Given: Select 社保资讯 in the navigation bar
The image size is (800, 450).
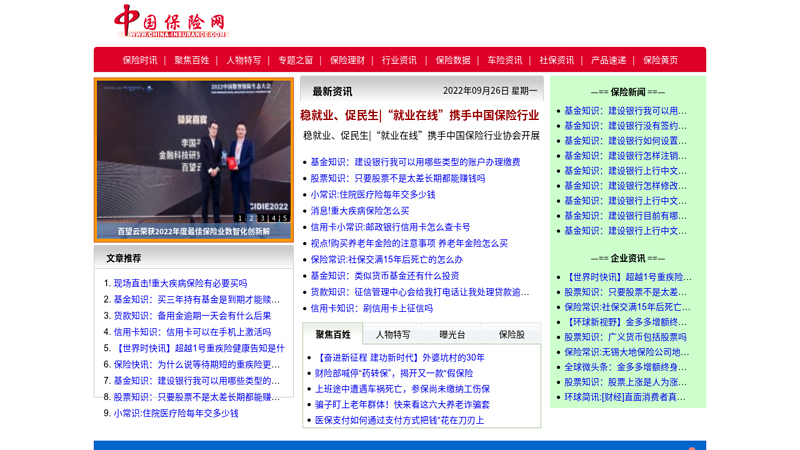Looking at the screenshot, I should coord(557,60).
